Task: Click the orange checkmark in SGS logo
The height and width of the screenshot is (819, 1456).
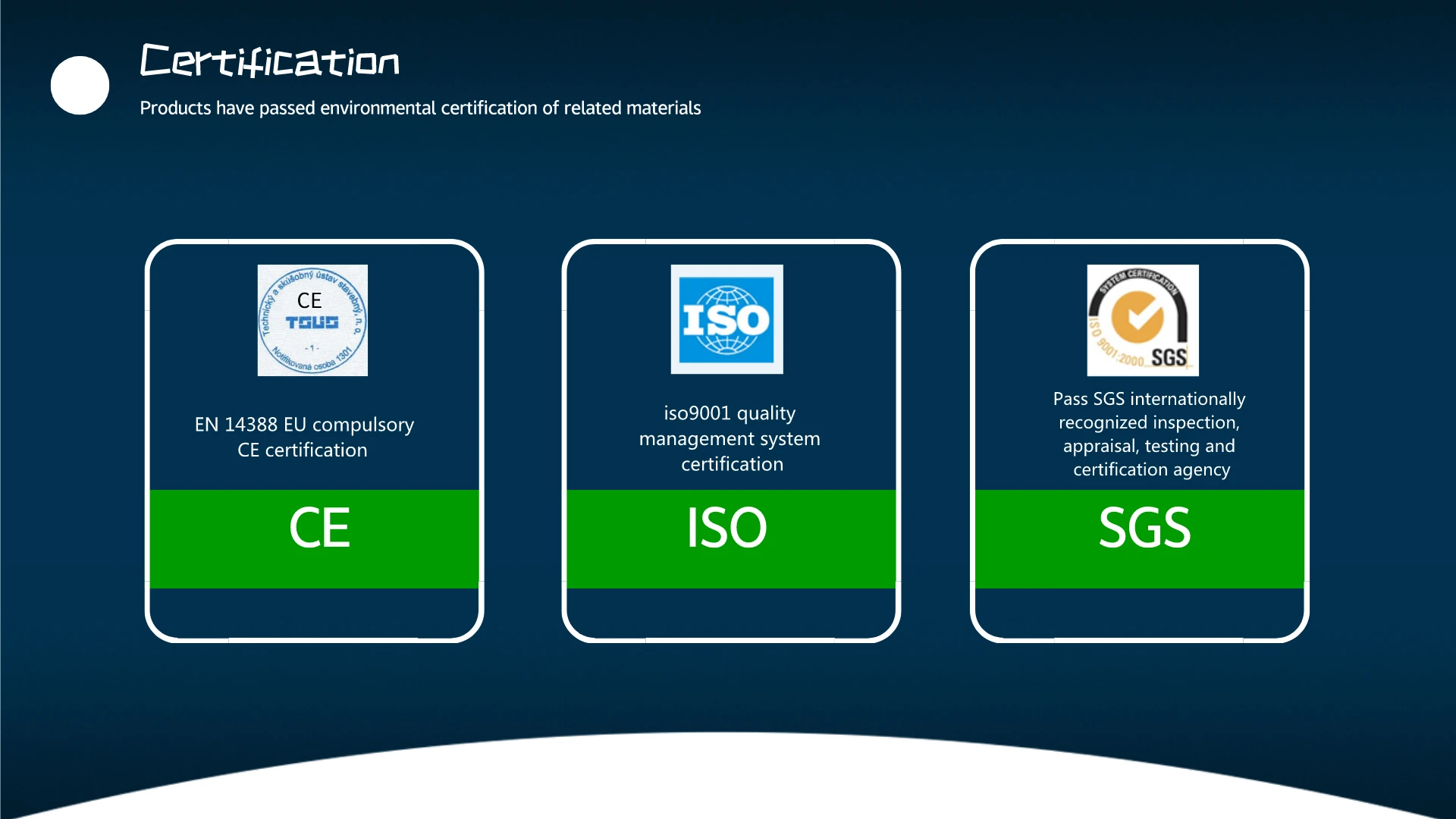Action: click(x=1137, y=316)
